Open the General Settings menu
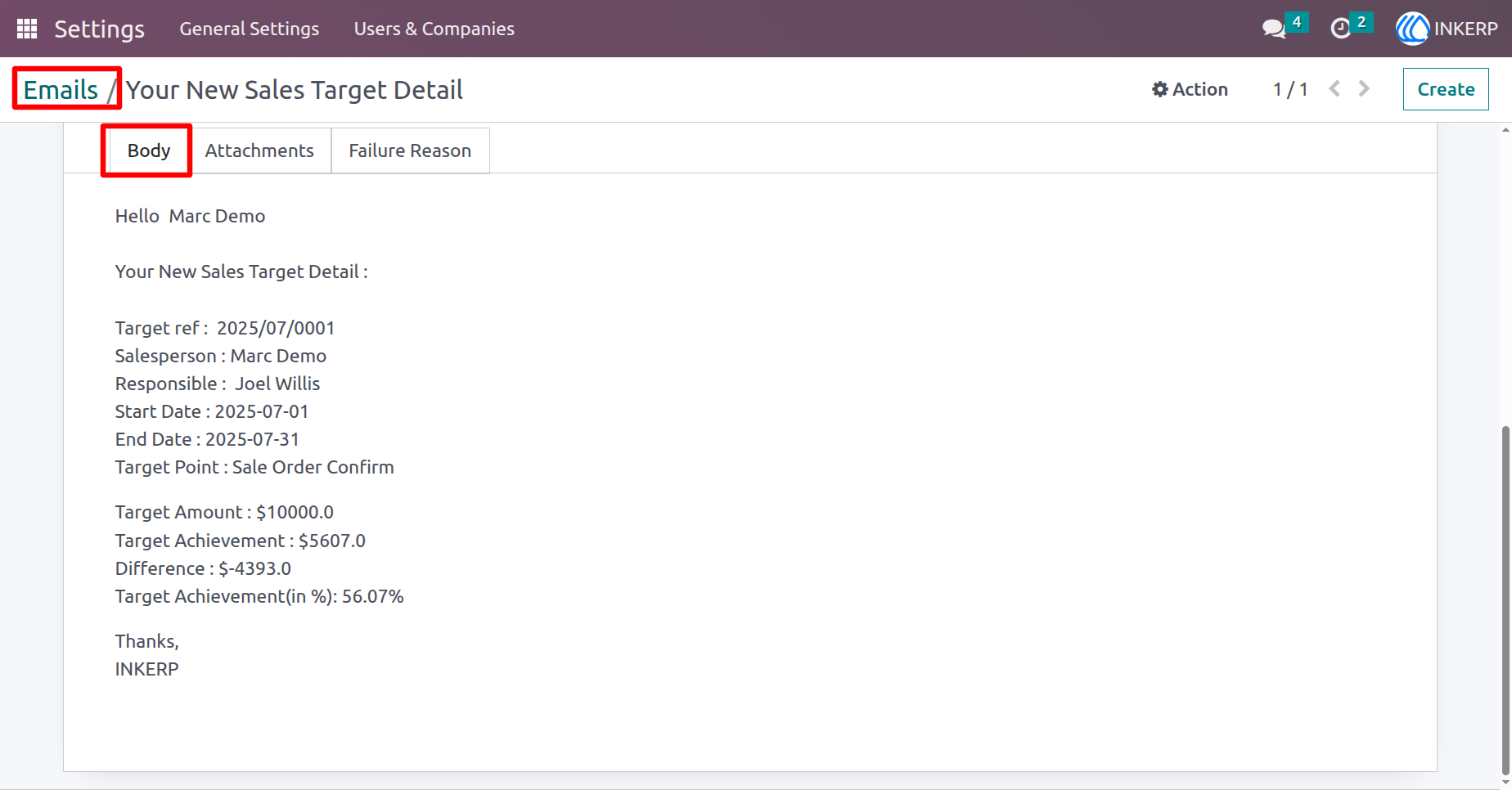Viewport: 1512px width, 790px height. pyautogui.click(x=250, y=29)
